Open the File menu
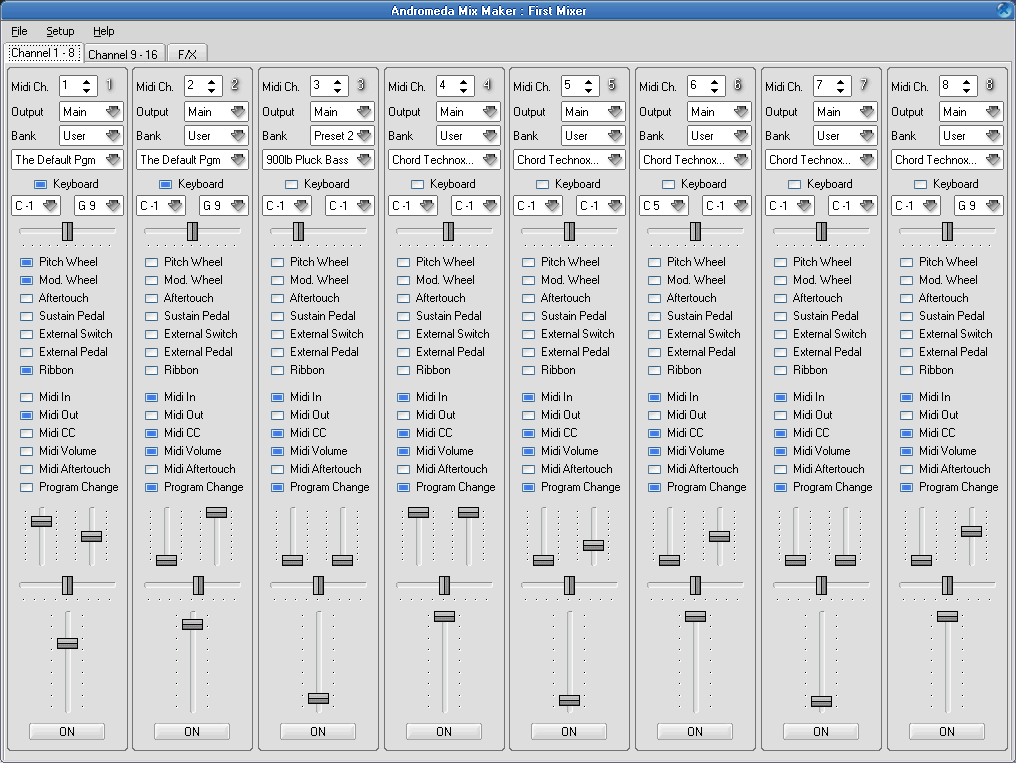Image resolution: width=1016 pixels, height=763 pixels. point(19,31)
